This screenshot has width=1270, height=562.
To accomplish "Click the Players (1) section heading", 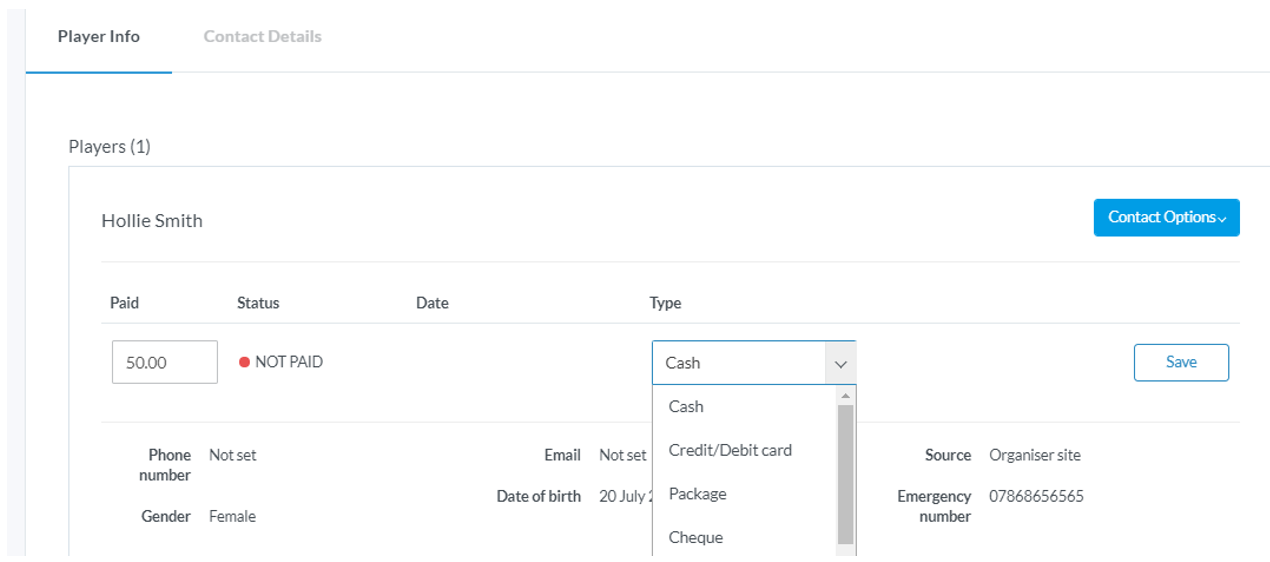I will point(109,147).
